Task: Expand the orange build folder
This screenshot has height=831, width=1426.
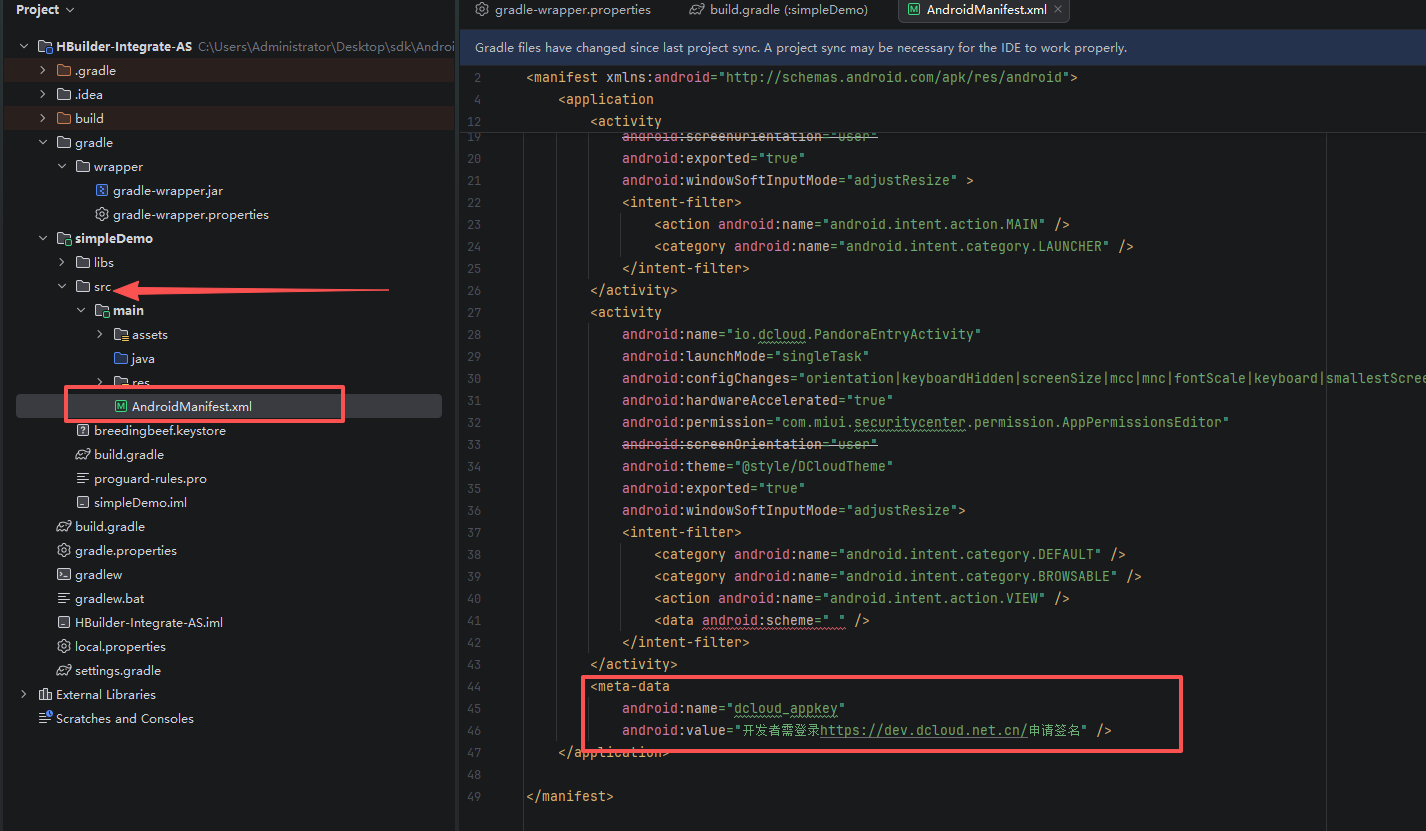Action: tap(43, 119)
